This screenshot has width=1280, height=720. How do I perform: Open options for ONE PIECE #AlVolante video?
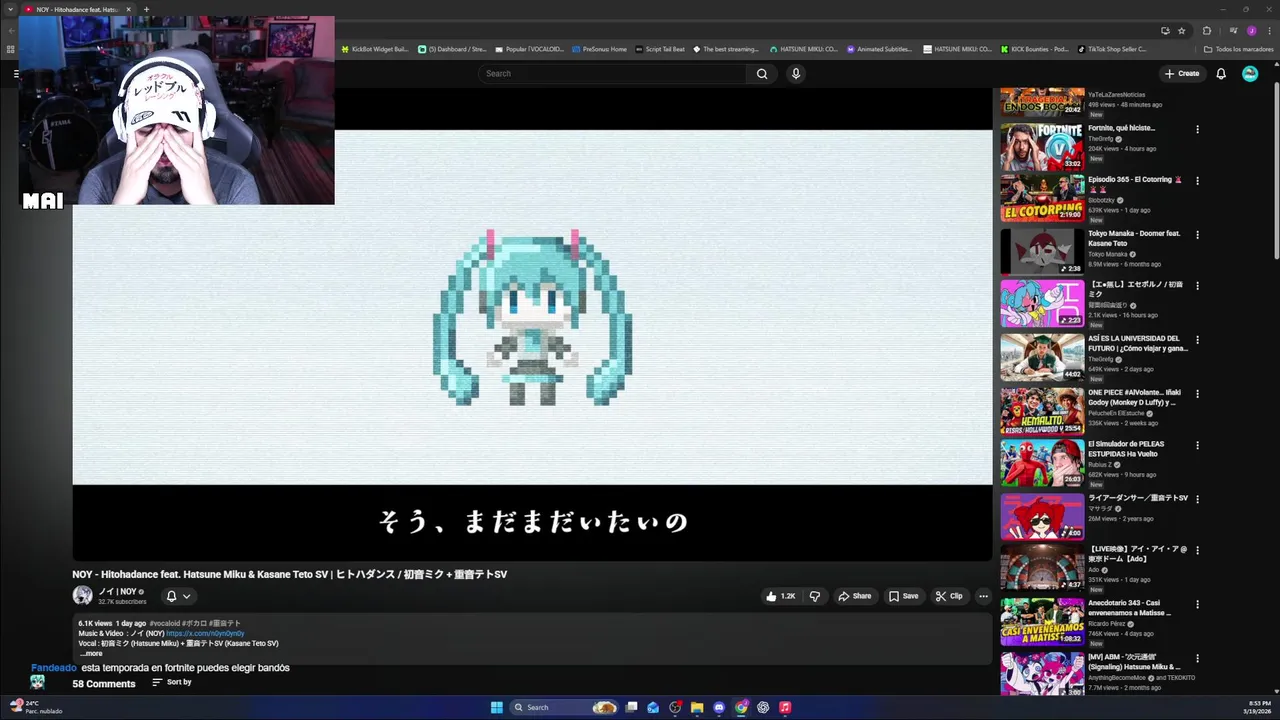[x=1197, y=393]
